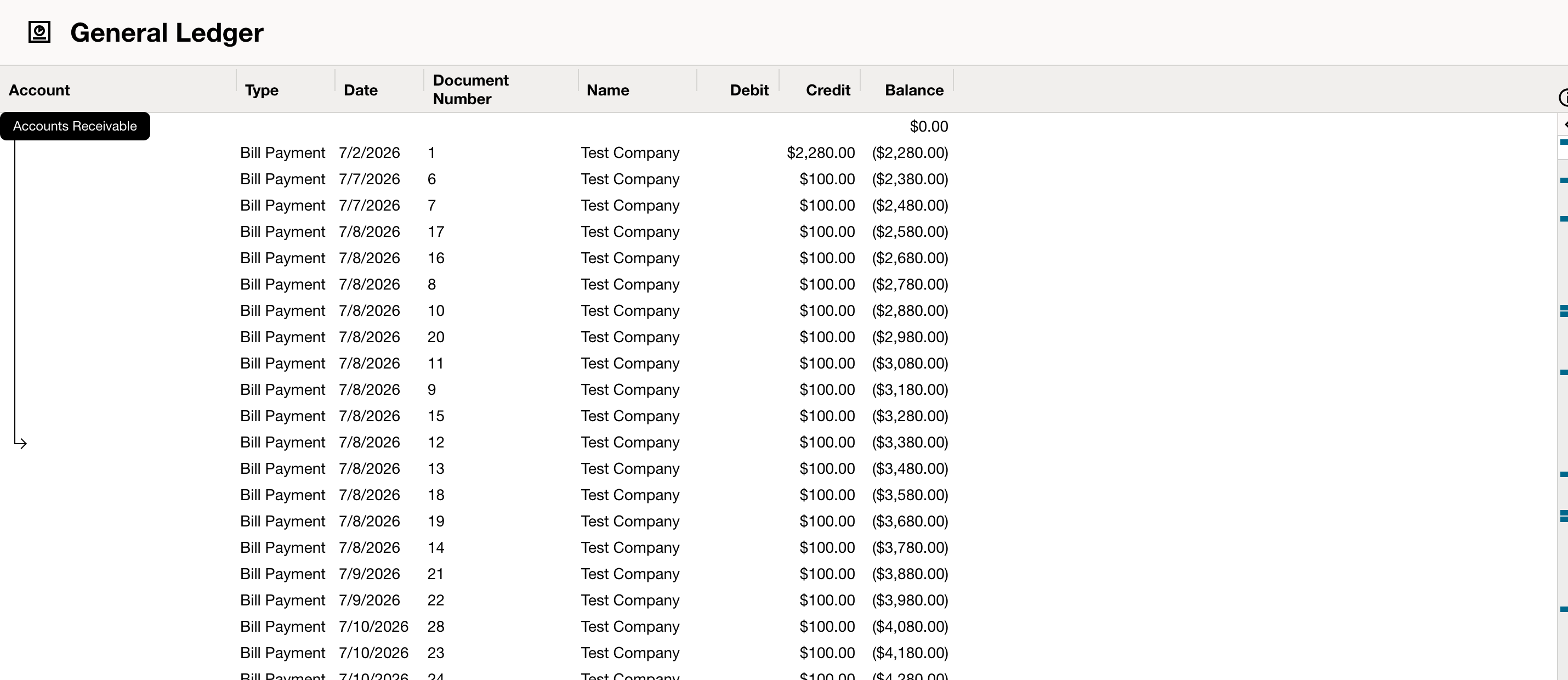Screen dimensions: 1568x680
Task: Sort by the Type column header
Action: 262,90
